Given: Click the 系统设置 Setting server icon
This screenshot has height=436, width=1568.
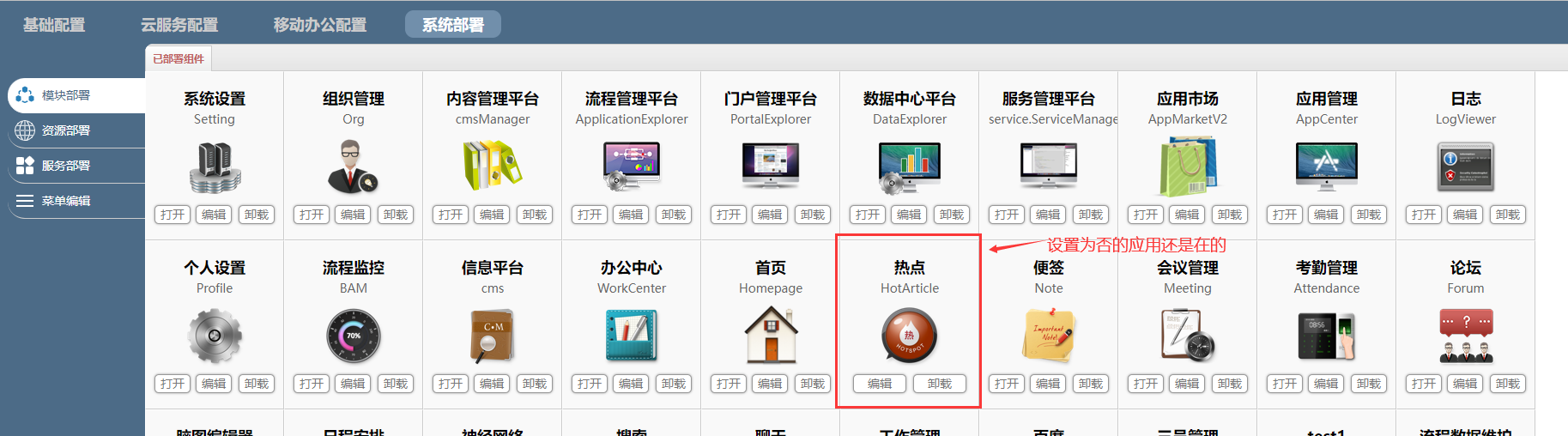Looking at the screenshot, I should coord(215,167).
